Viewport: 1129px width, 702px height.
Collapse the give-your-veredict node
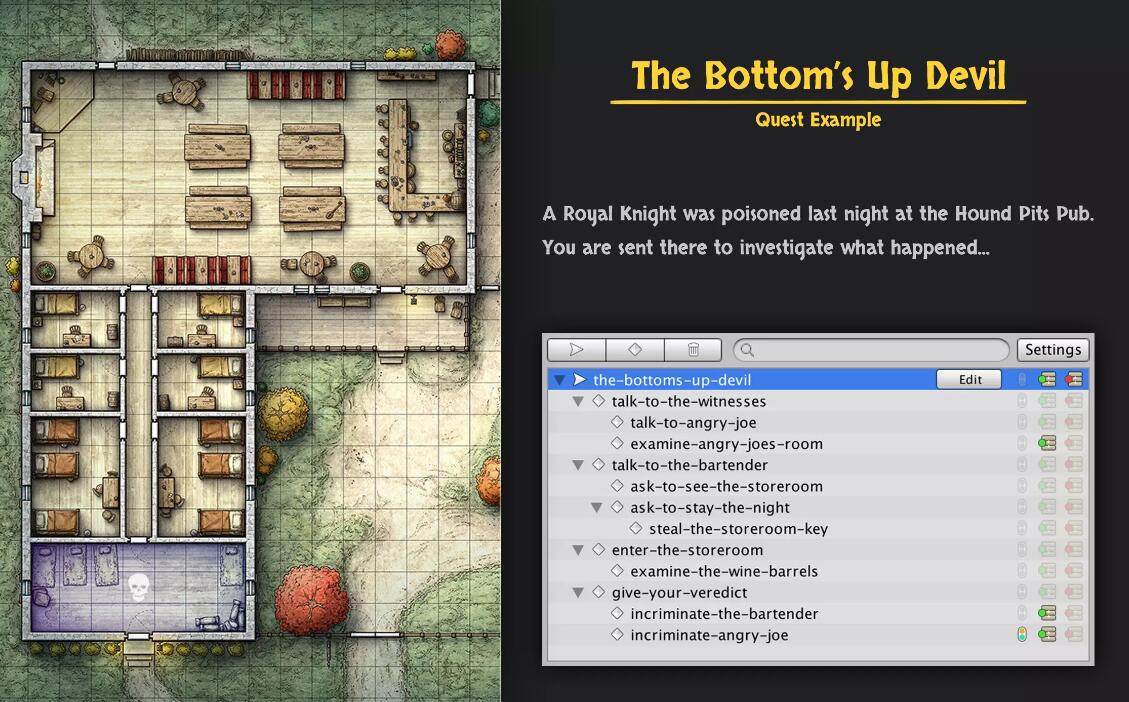pos(578,593)
